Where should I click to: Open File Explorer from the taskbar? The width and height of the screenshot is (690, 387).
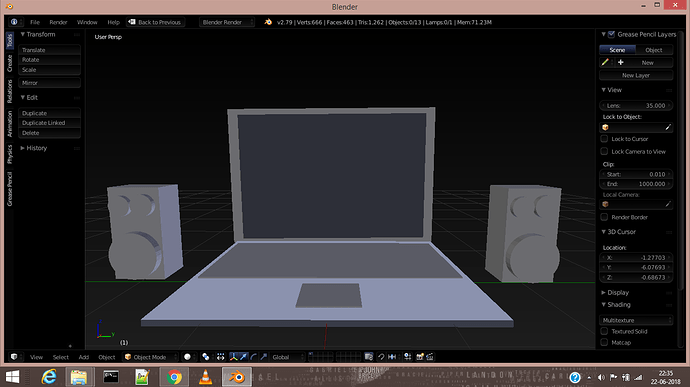(79, 377)
